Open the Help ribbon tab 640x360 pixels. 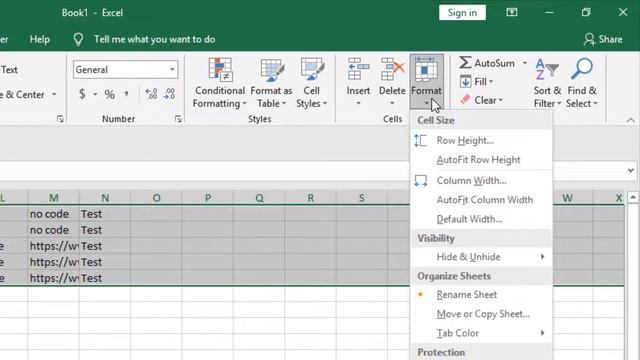40,40
